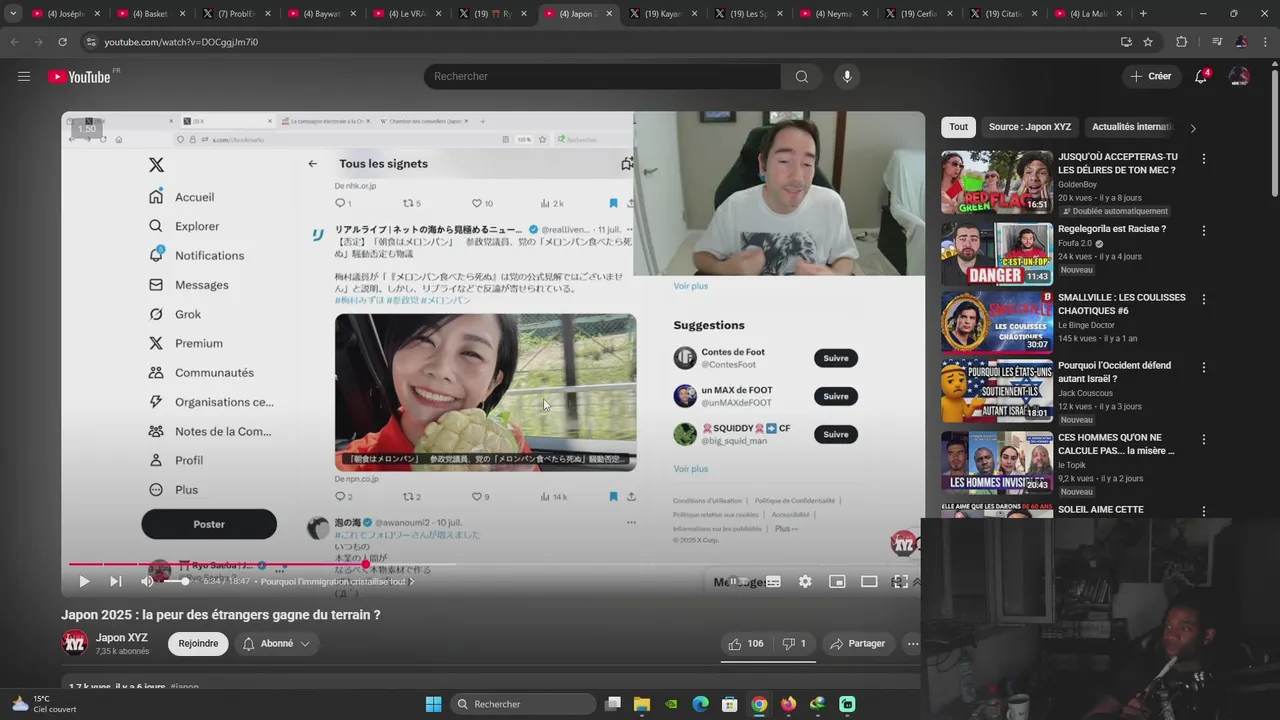Open Firefox from the taskbar
Viewport: 1280px width, 720px height.
pos(788,704)
